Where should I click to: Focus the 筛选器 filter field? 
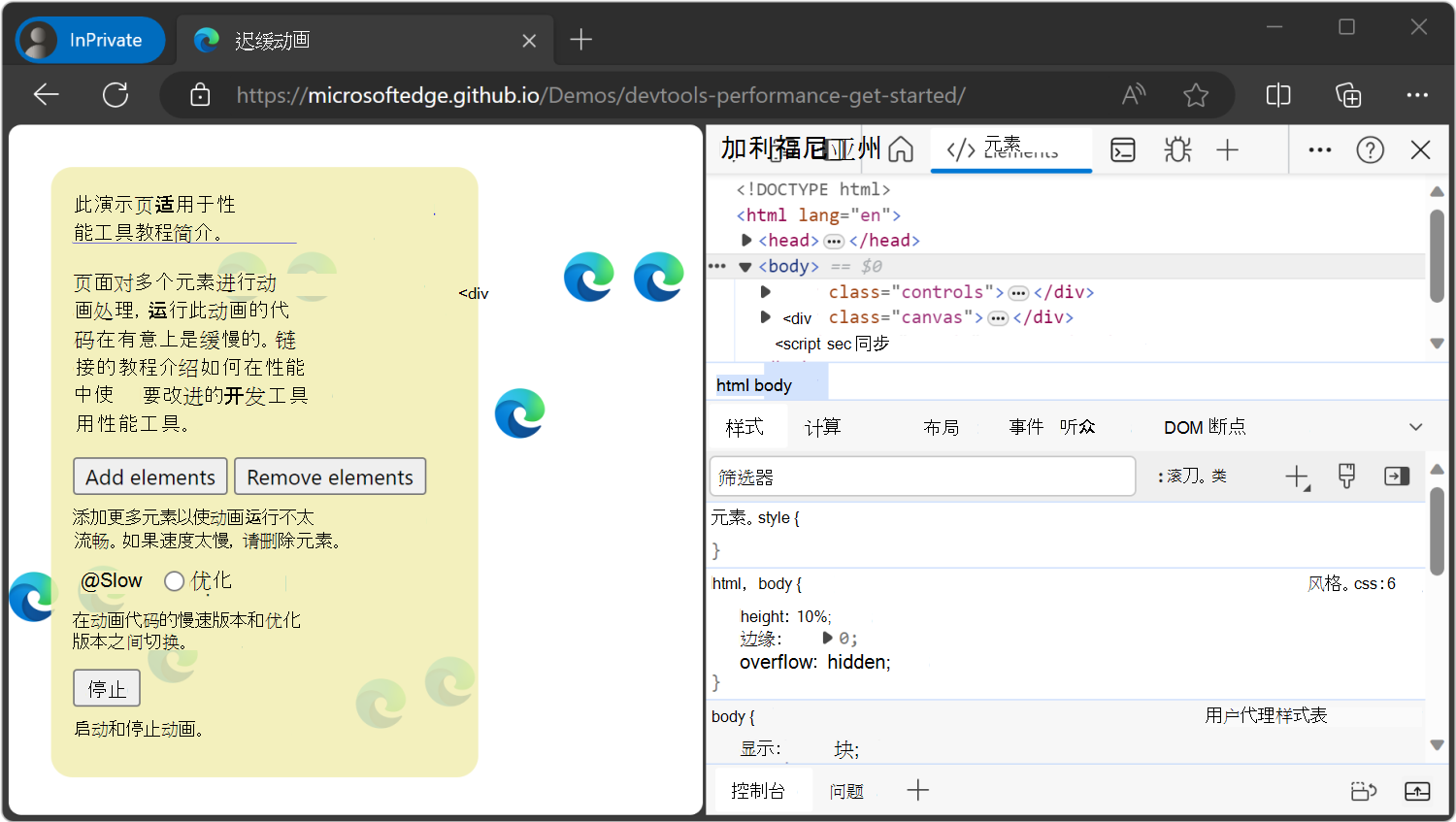pyautogui.click(x=922, y=477)
